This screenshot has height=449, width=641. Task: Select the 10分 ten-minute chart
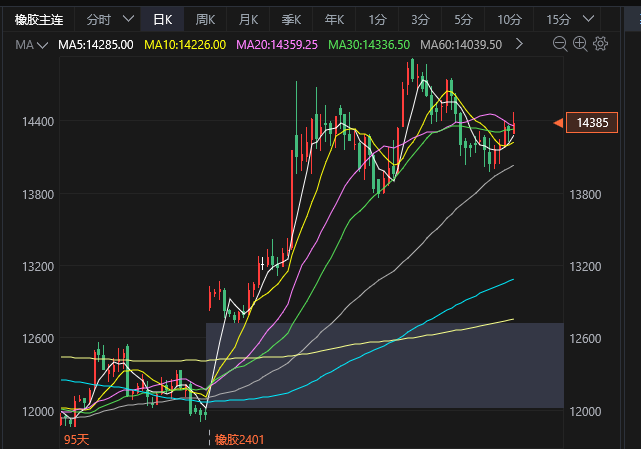509,19
